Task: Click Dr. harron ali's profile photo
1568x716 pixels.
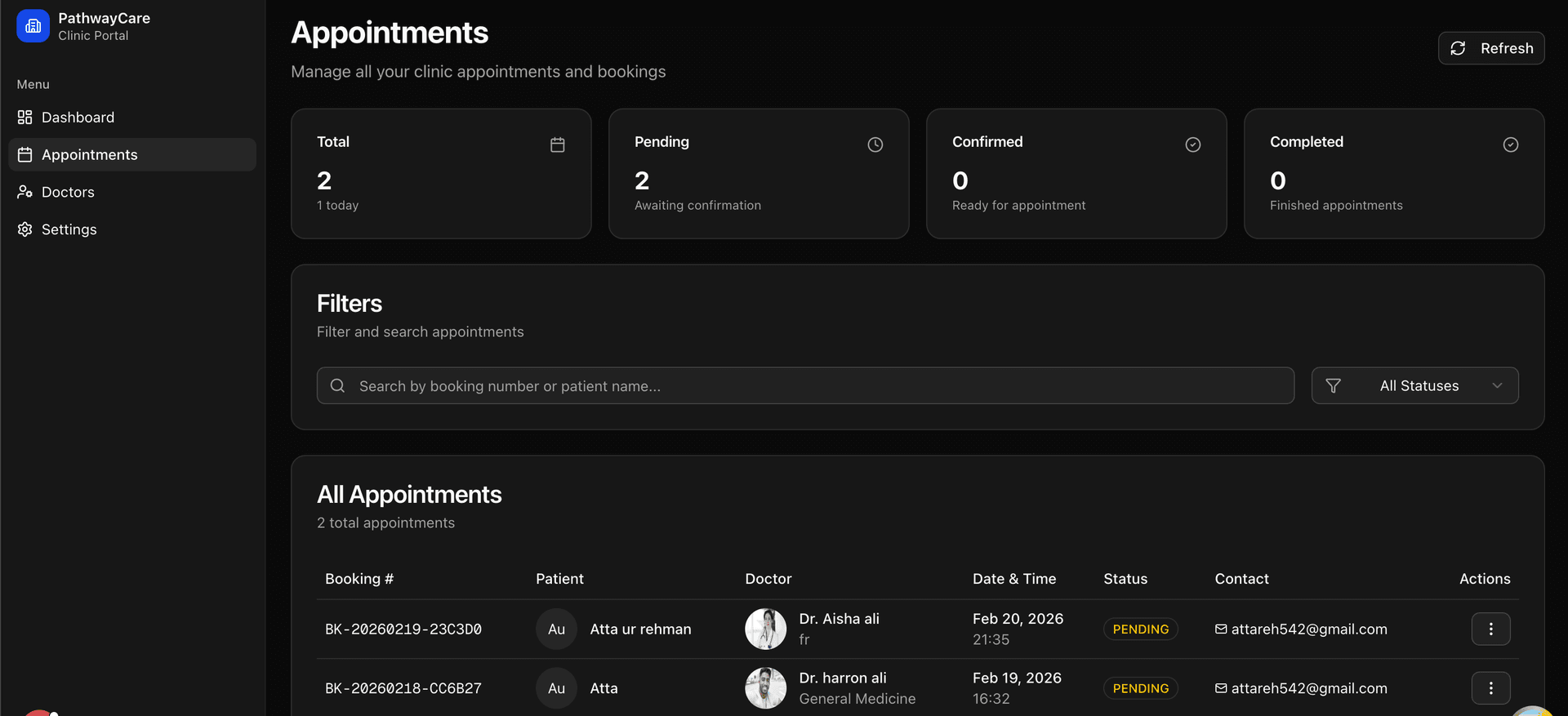Action: point(766,688)
